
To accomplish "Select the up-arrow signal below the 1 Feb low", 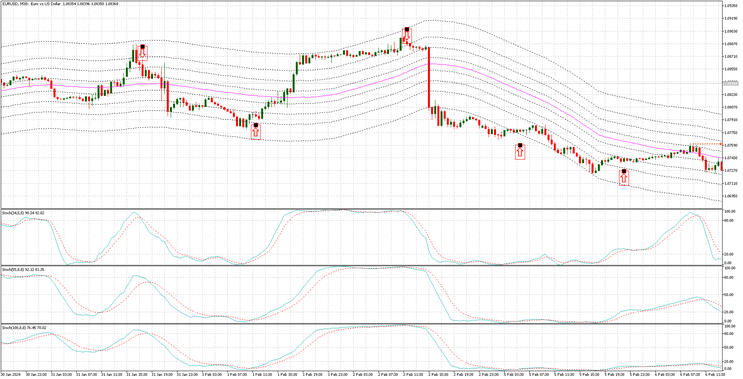I will 256,131.
